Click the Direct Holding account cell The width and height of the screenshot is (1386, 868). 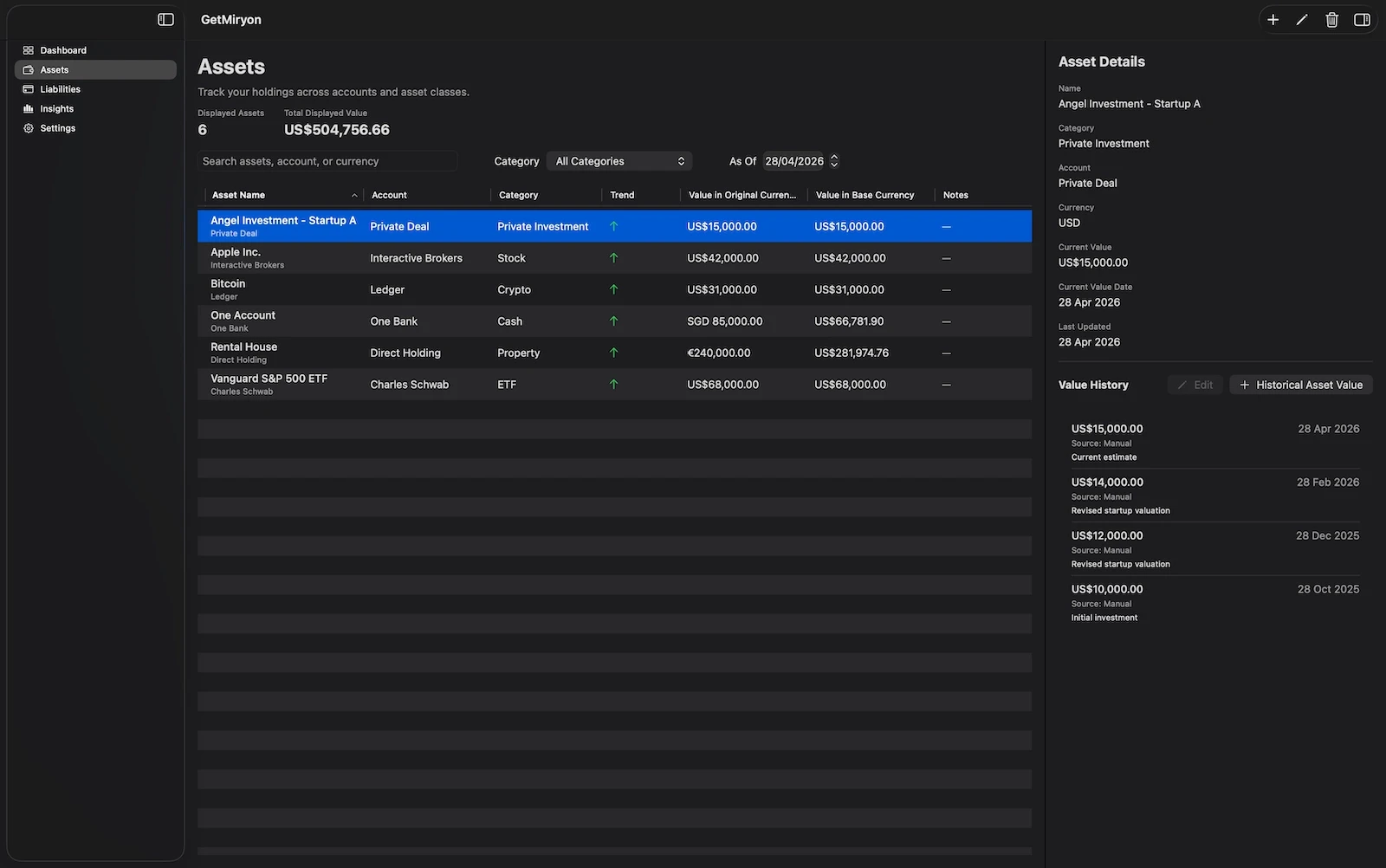tap(405, 353)
